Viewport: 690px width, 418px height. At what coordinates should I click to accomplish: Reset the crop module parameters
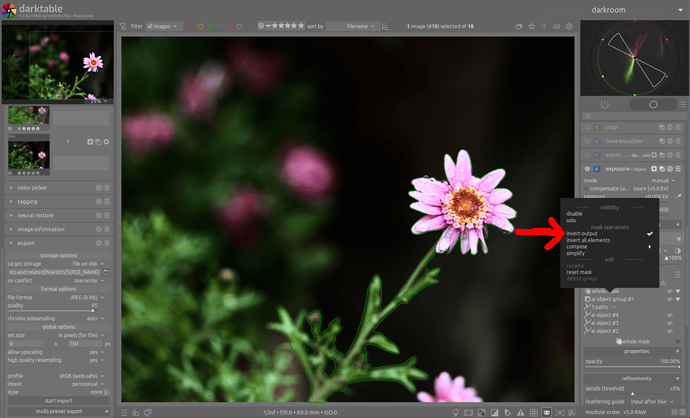click(x=670, y=127)
